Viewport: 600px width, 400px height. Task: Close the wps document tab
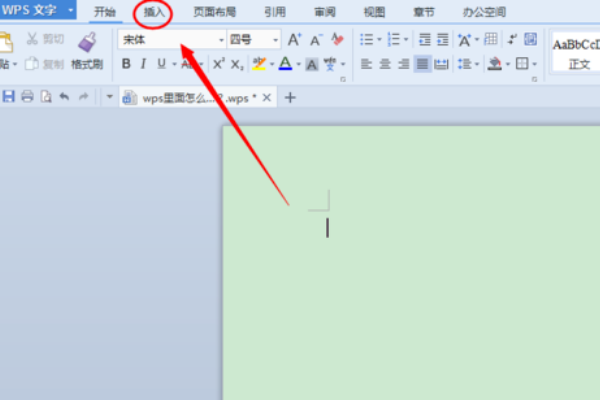click(266, 97)
